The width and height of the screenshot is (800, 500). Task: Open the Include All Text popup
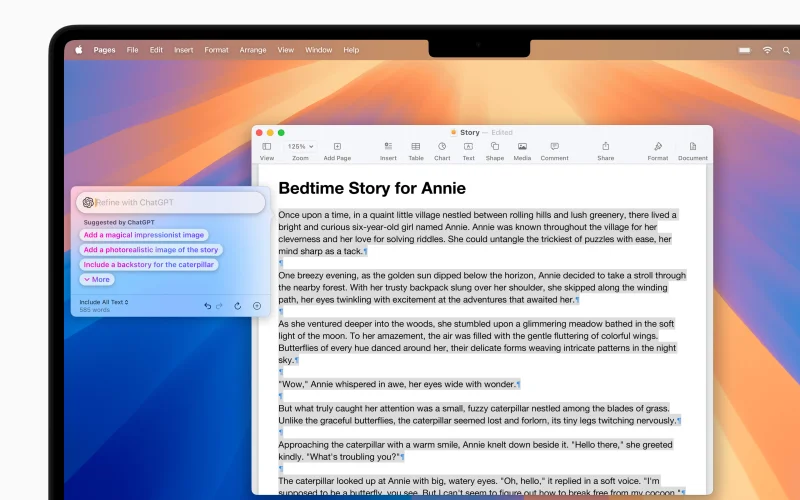pyautogui.click(x=104, y=302)
